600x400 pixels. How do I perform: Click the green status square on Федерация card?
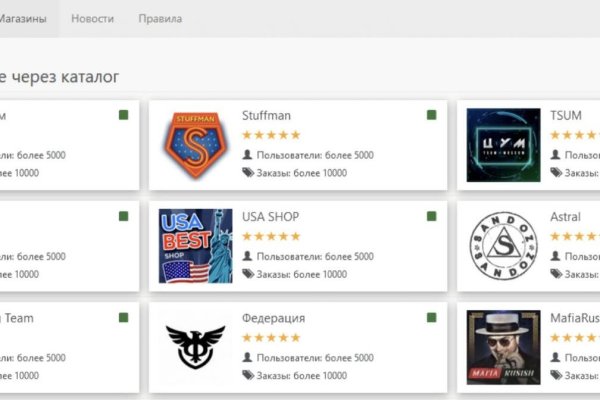coord(431,317)
